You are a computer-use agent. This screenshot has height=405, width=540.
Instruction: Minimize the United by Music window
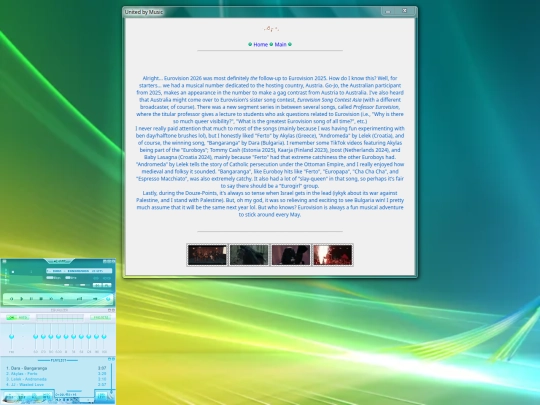(x=388, y=11)
